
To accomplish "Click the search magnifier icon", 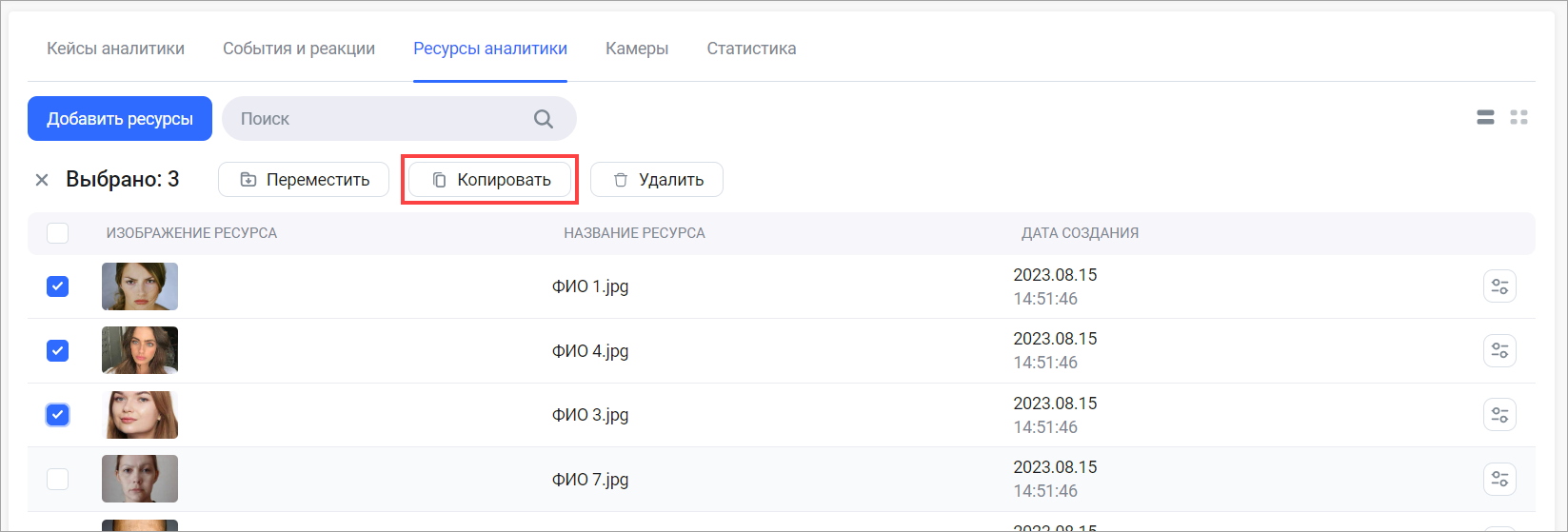I will [543, 119].
